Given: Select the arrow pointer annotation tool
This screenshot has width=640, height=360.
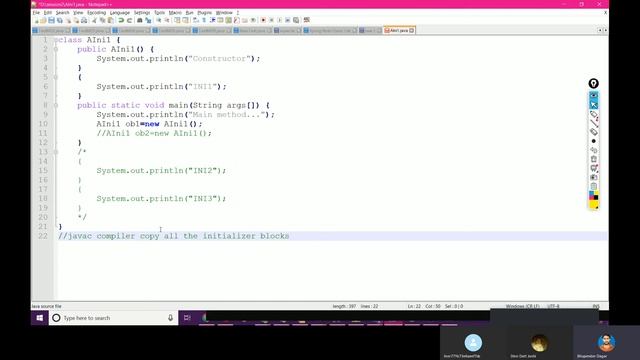Looking at the screenshot, I should point(593,104).
